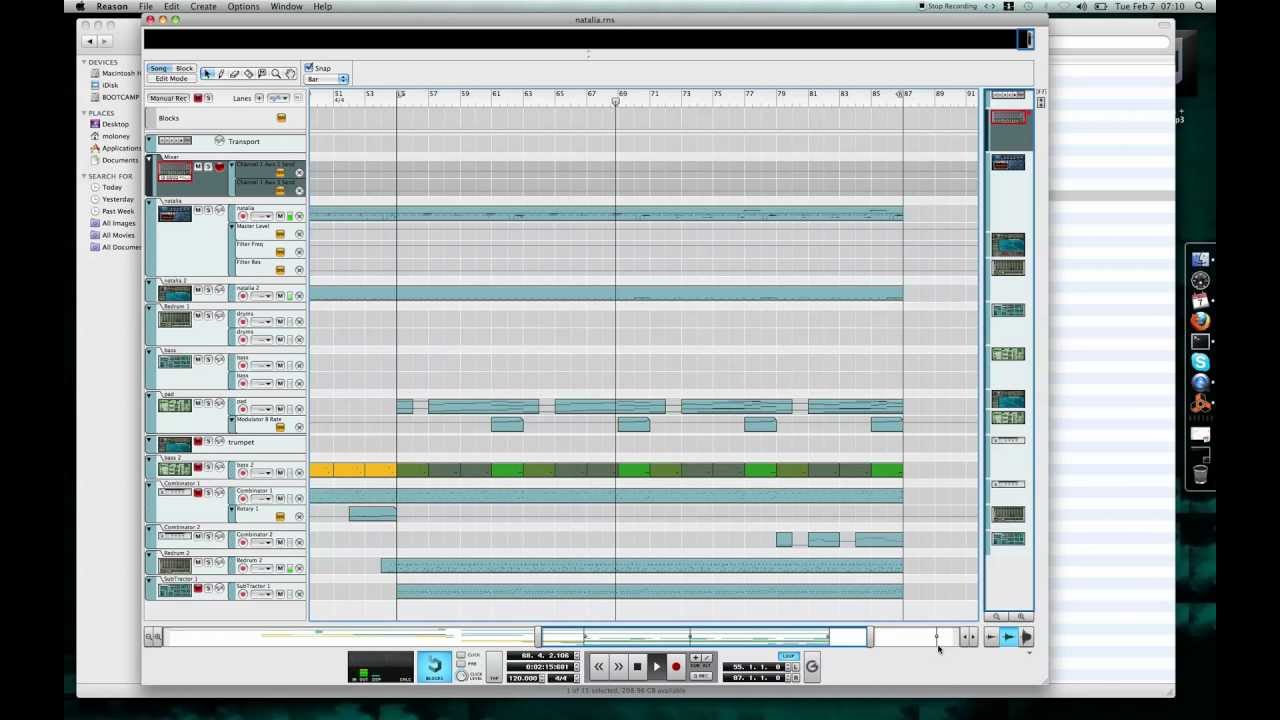This screenshot has height=720, width=1280.
Task: Select the Mute tool
Action: point(262,74)
